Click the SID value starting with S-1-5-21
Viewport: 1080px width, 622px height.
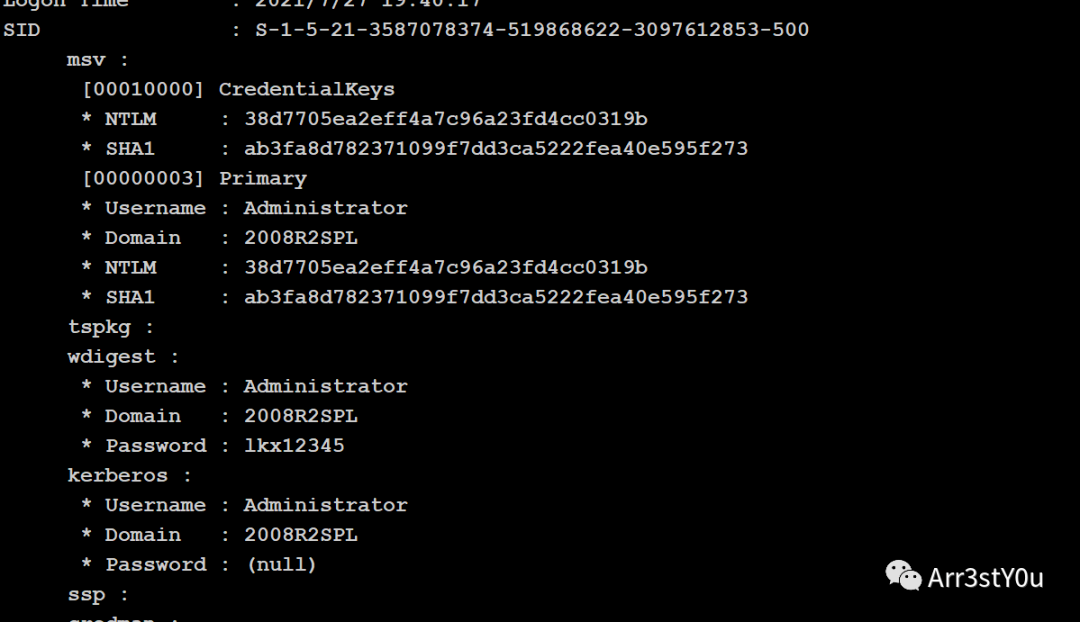(532, 30)
